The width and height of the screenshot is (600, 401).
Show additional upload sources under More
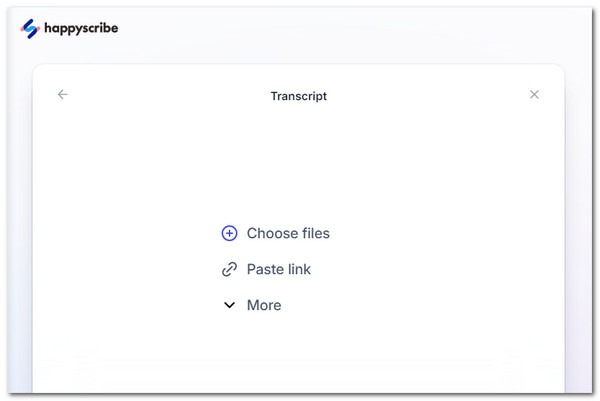pyautogui.click(x=253, y=305)
